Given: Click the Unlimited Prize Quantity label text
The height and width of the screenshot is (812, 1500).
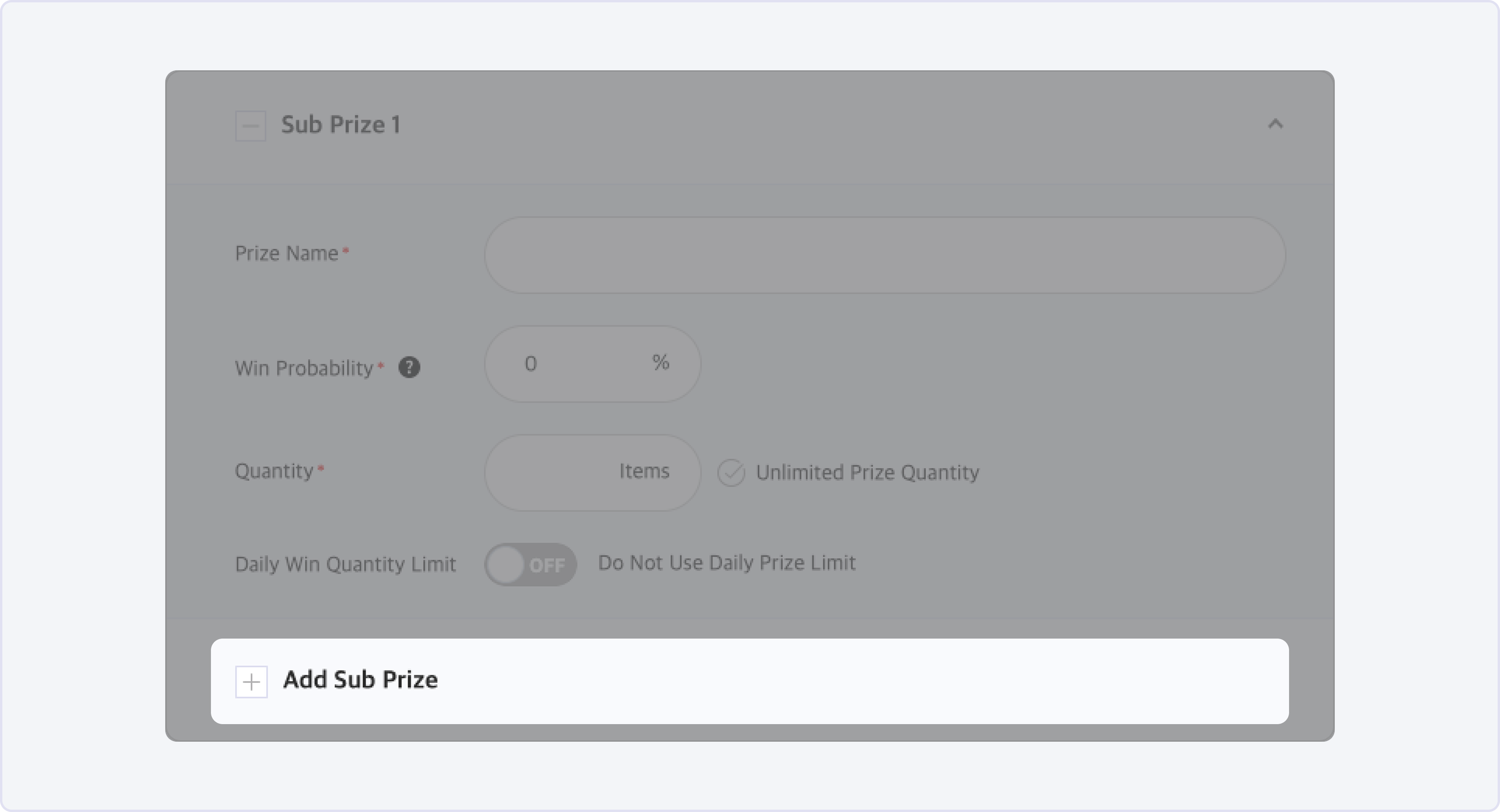Looking at the screenshot, I should pos(867,473).
